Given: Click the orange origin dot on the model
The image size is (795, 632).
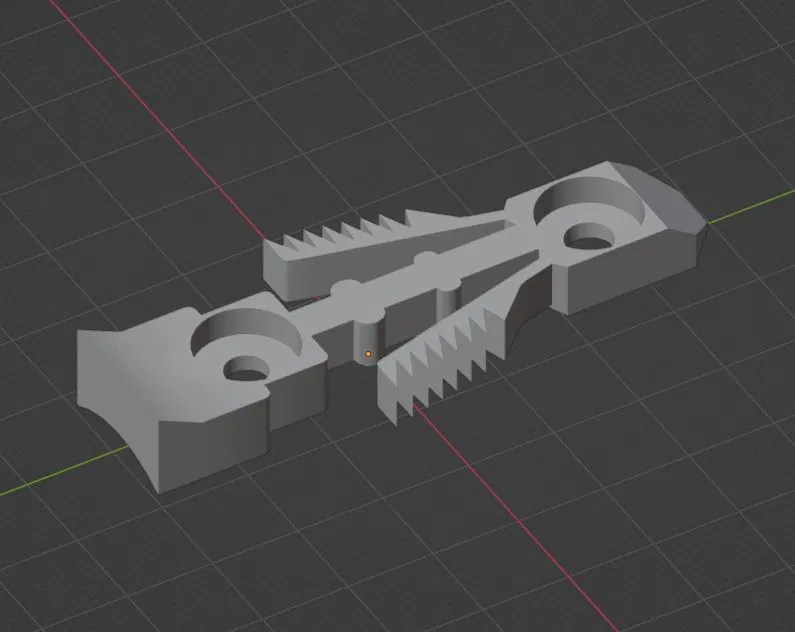Looking at the screenshot, I should 368,354.
